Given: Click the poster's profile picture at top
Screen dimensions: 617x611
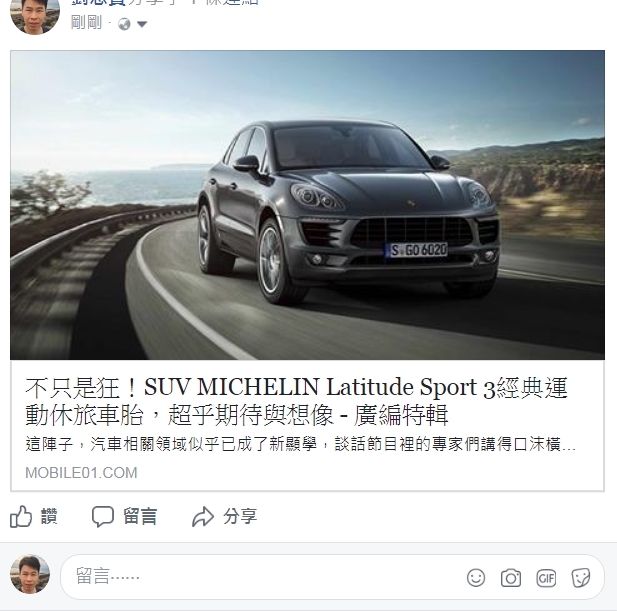Looking at the screenshot, I should point(35,16).
